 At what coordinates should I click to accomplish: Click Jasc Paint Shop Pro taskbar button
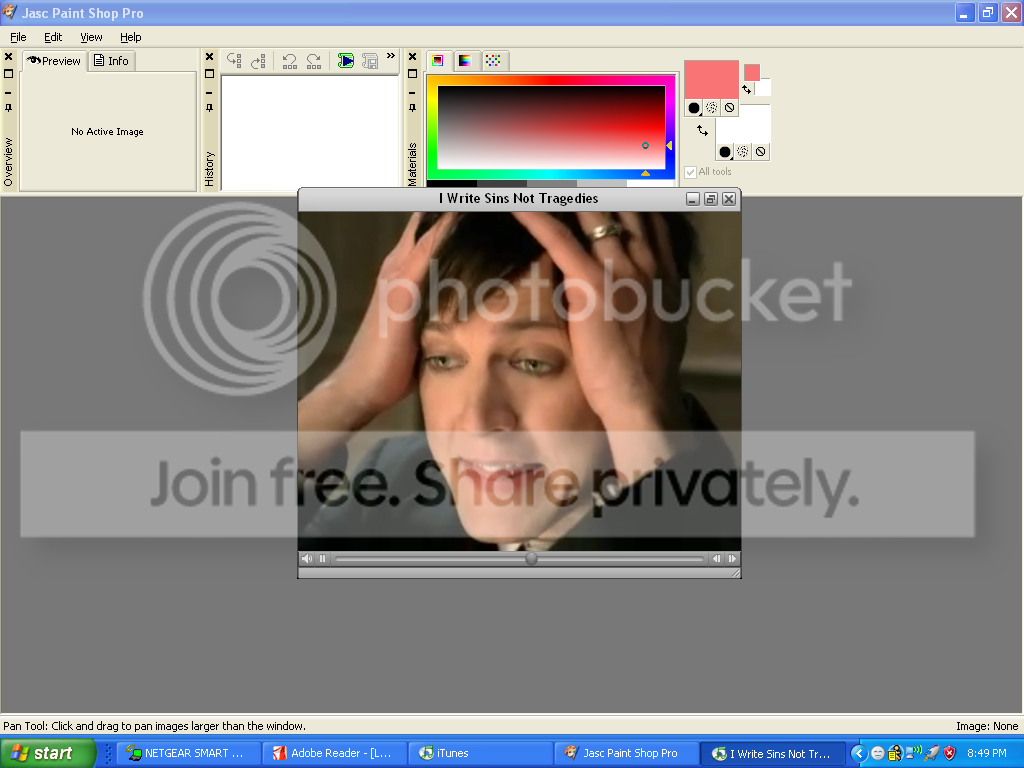pos(626,754)
